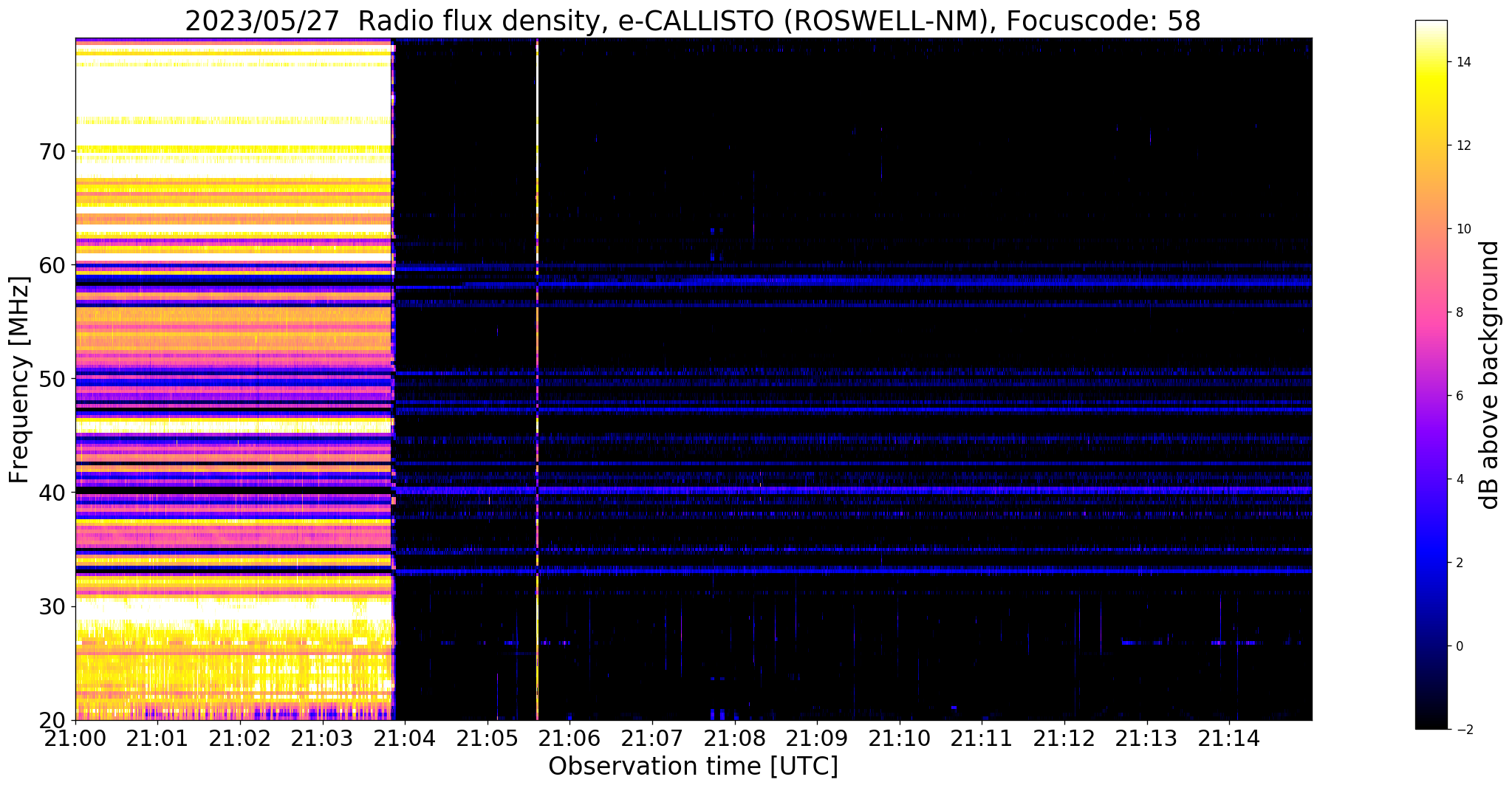Click the 21:05 time tick label
This screenshot has width=1512, height=788.
coord(488,739)
